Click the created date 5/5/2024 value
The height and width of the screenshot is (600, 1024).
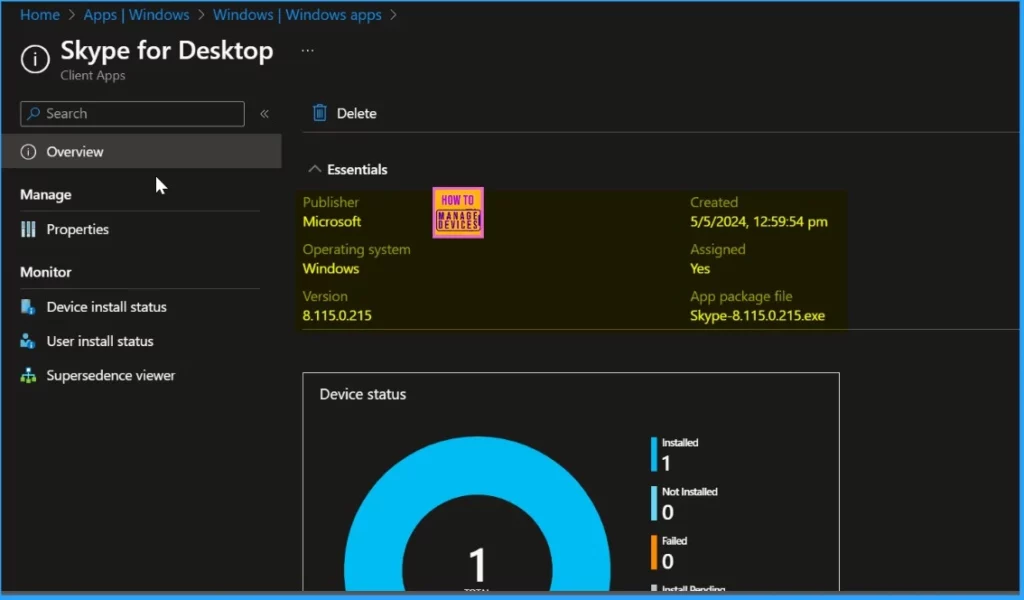tap(759, 221)
